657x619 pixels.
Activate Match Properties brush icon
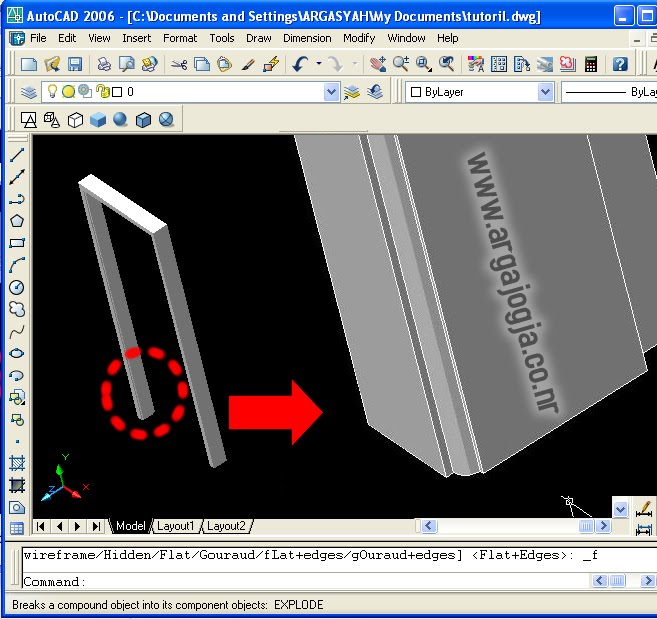pos(248,64)
